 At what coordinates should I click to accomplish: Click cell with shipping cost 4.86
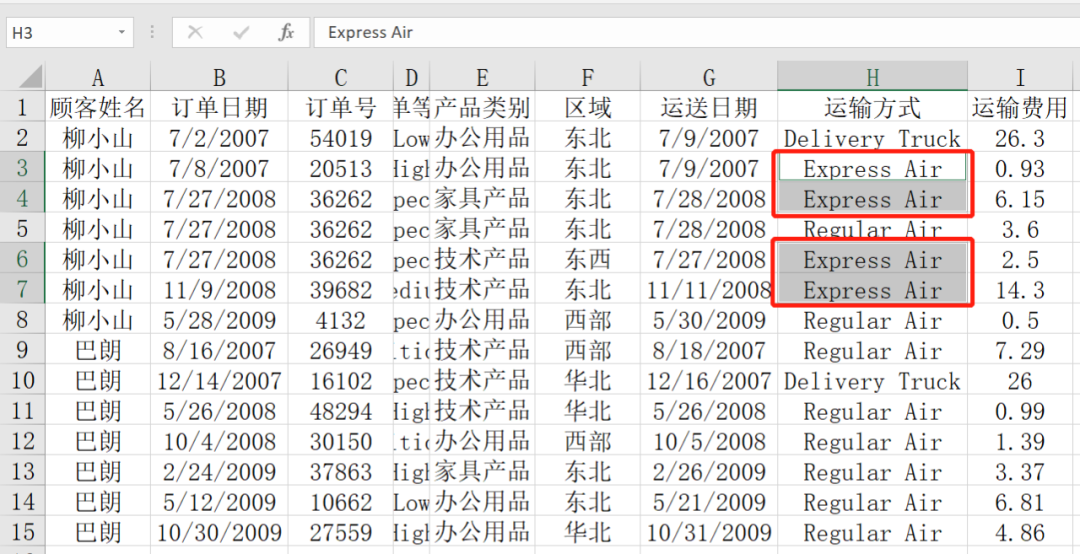tap(1020, 532)
